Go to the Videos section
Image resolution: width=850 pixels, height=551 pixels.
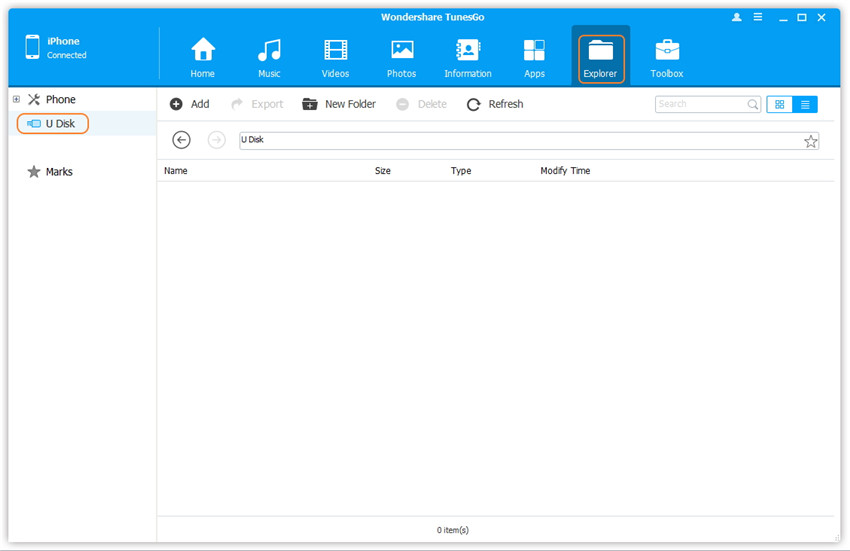pos(336,58)
